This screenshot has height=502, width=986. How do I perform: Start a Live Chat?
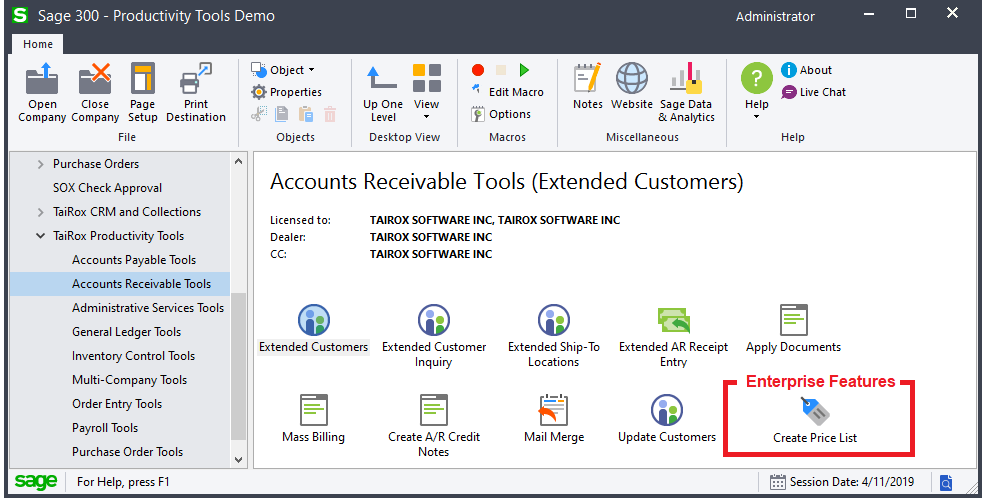[x=814, y=92]
